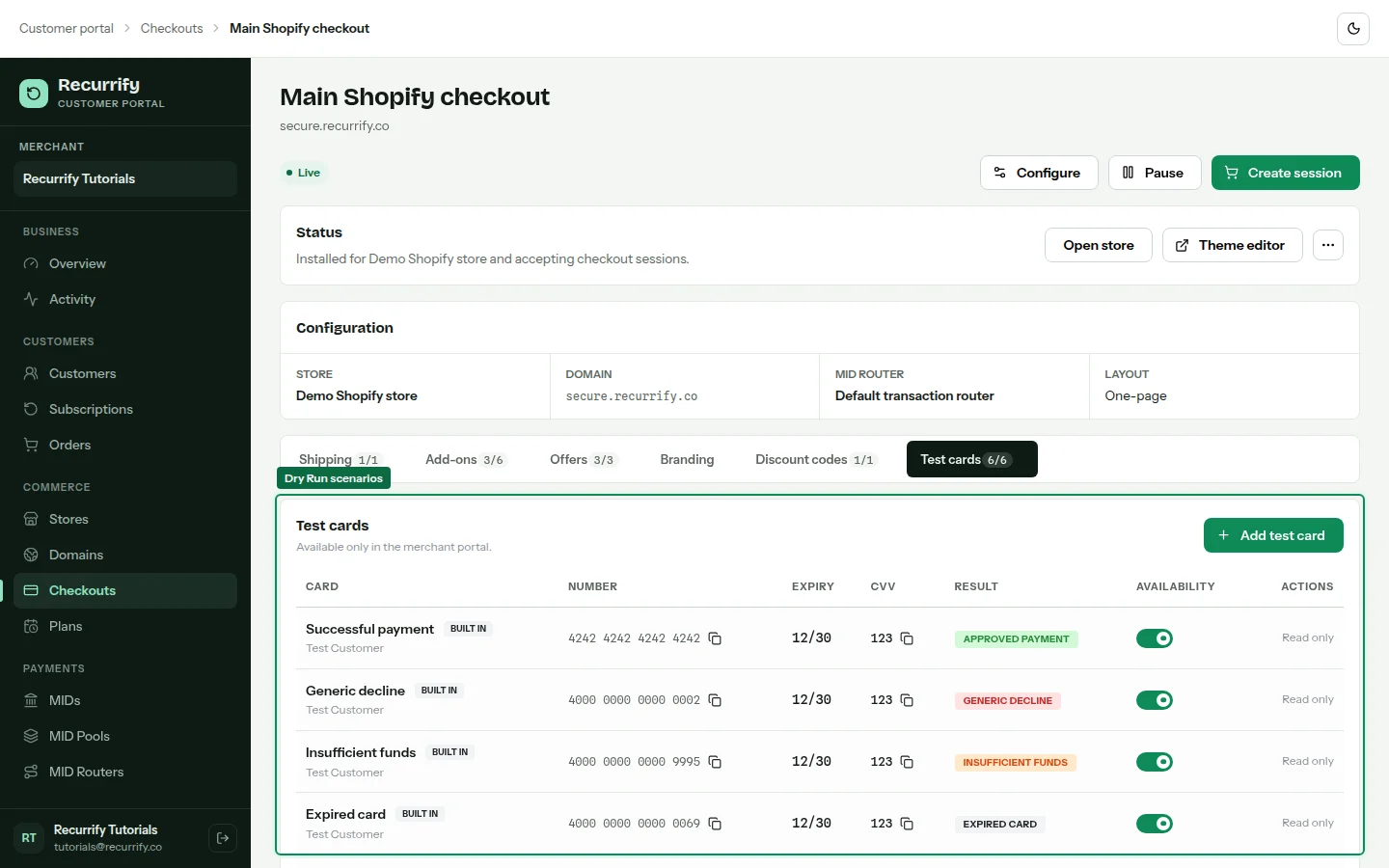Click the Live status badge
The height and width of the screenshot is (868, 1389).
pos(304,173)
